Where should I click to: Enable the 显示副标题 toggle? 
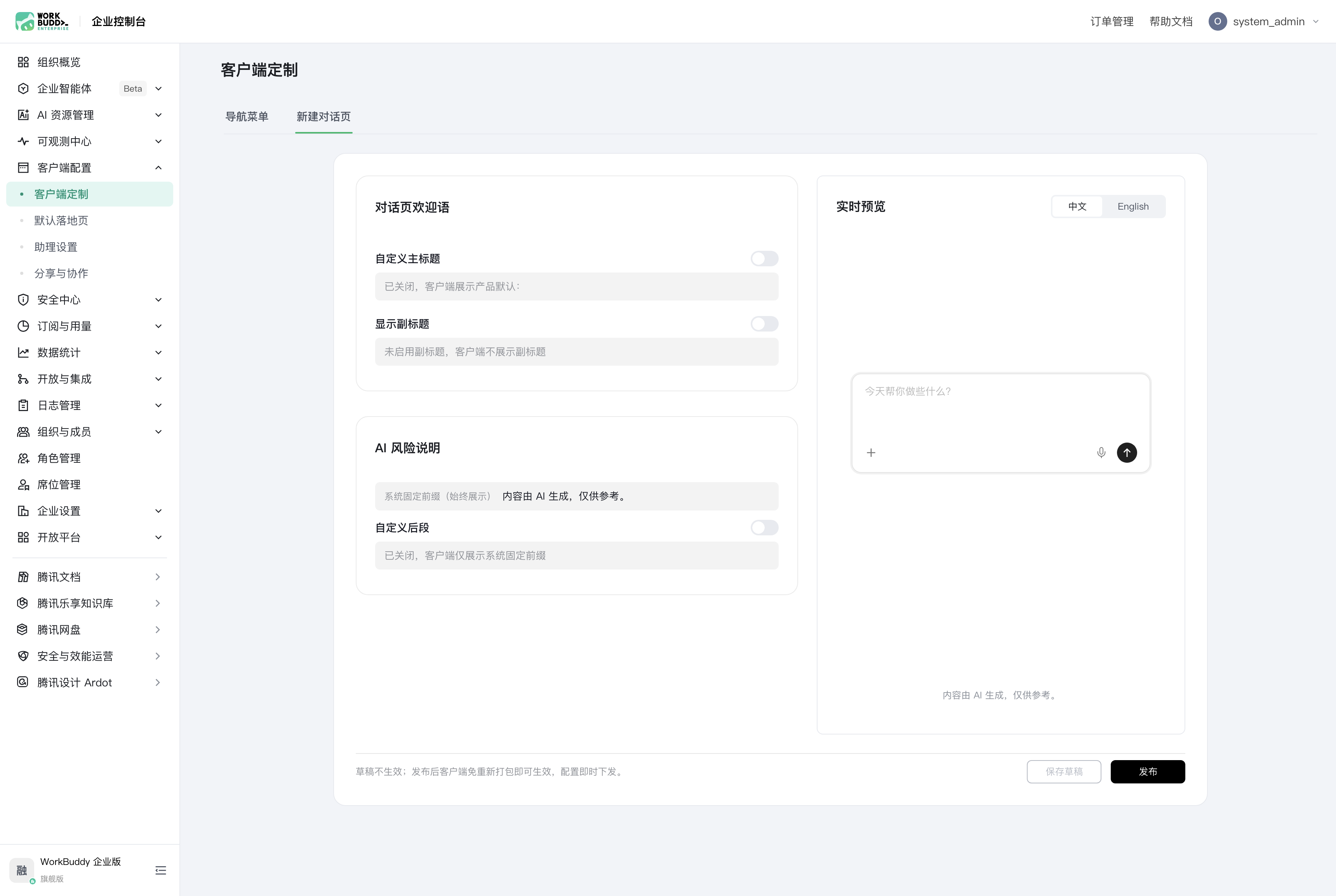[x=764, y=324]
